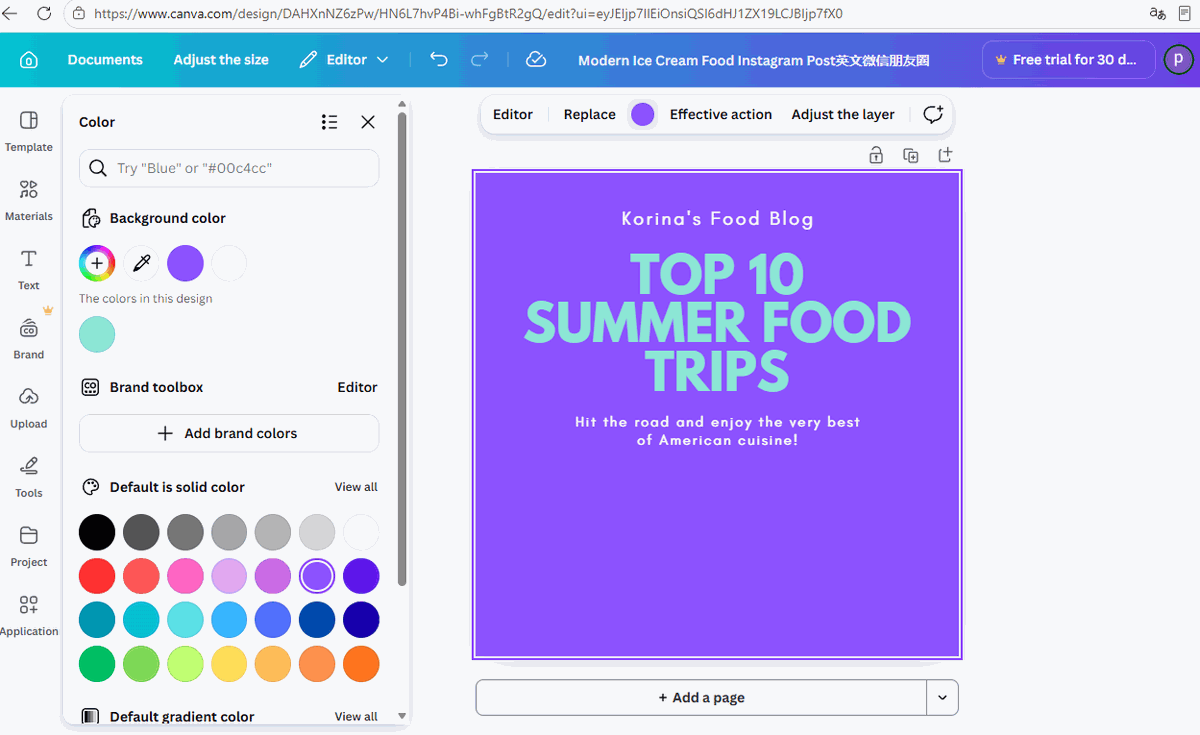Select the Korina's Food Blog text

tap(717, 219)
